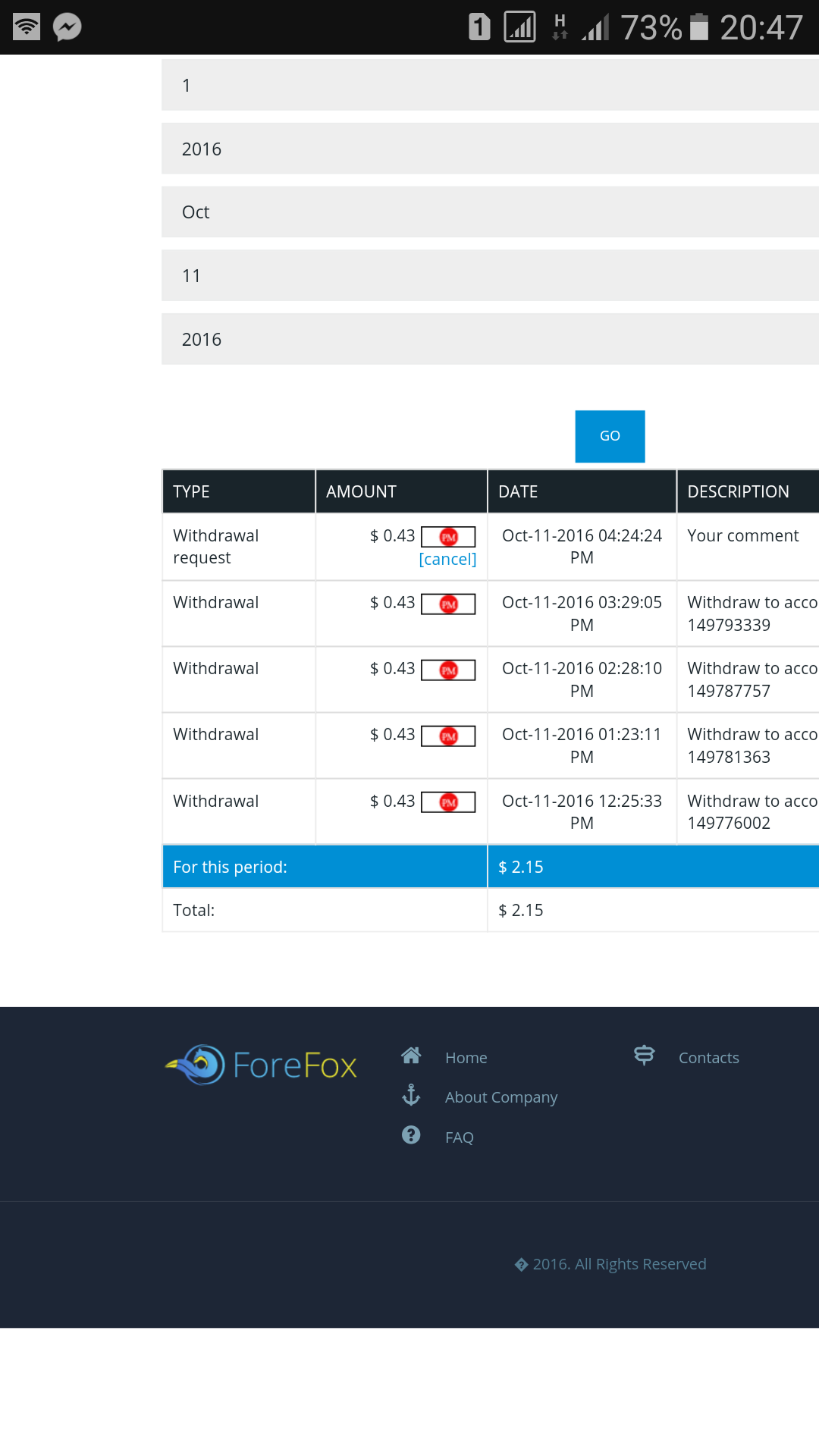Click the AMOUNT column header
Image resolution: width=819 pixels, height=1456 pixels.
tap(401, 491)
